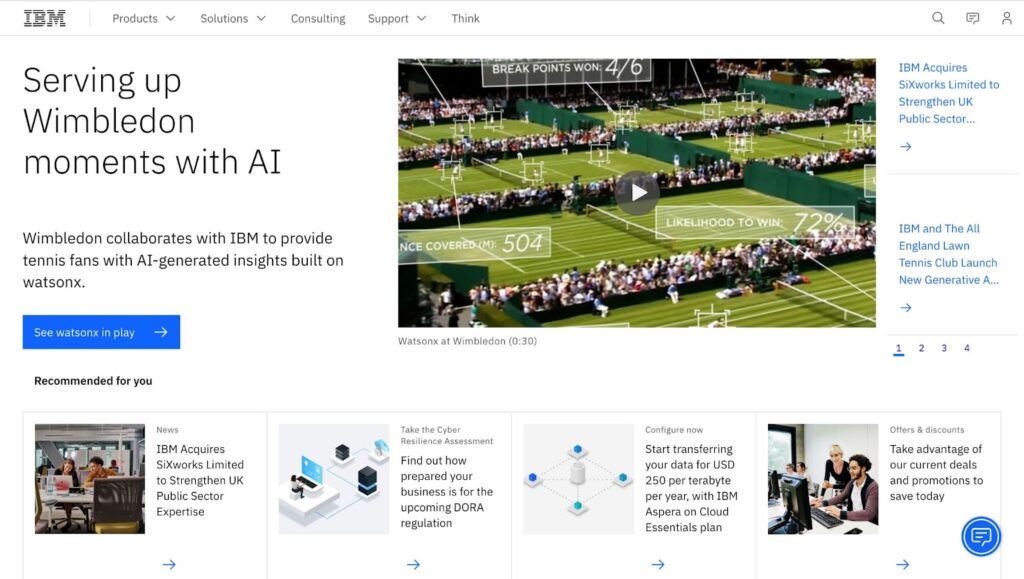The height and width of the screenshot is (579, 1024).
Task: Open IBM Aspera on Cloud Essentials text
Action: (692, 488)
